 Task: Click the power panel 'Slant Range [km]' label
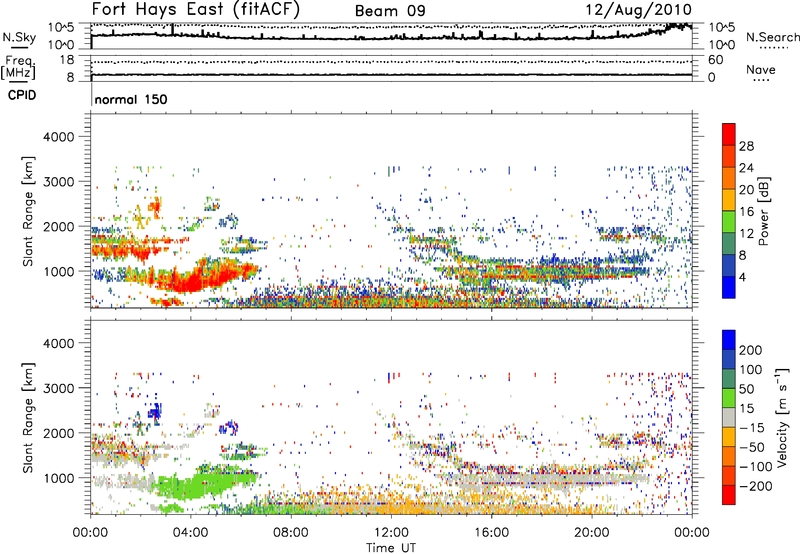click(28, 211)
